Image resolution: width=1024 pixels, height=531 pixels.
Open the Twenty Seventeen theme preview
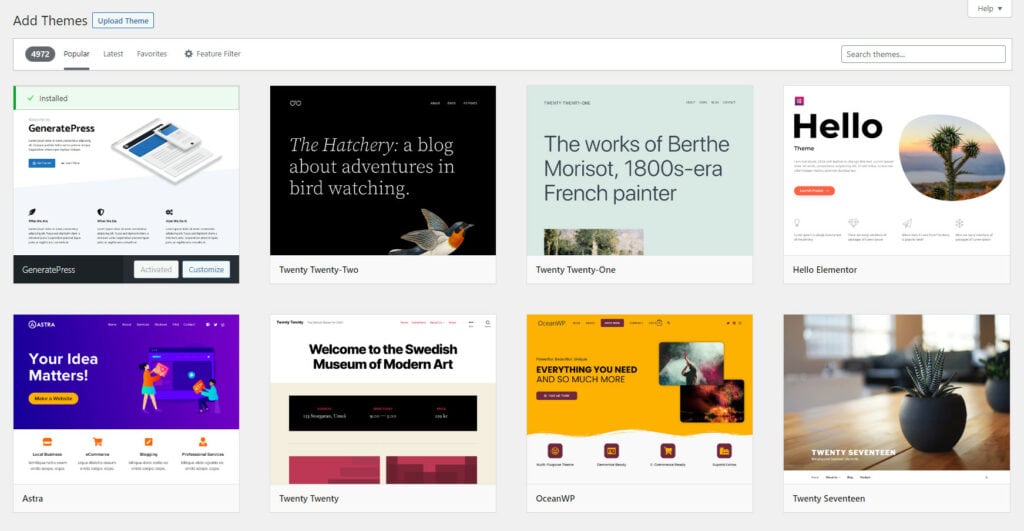[x=897, y=399]
